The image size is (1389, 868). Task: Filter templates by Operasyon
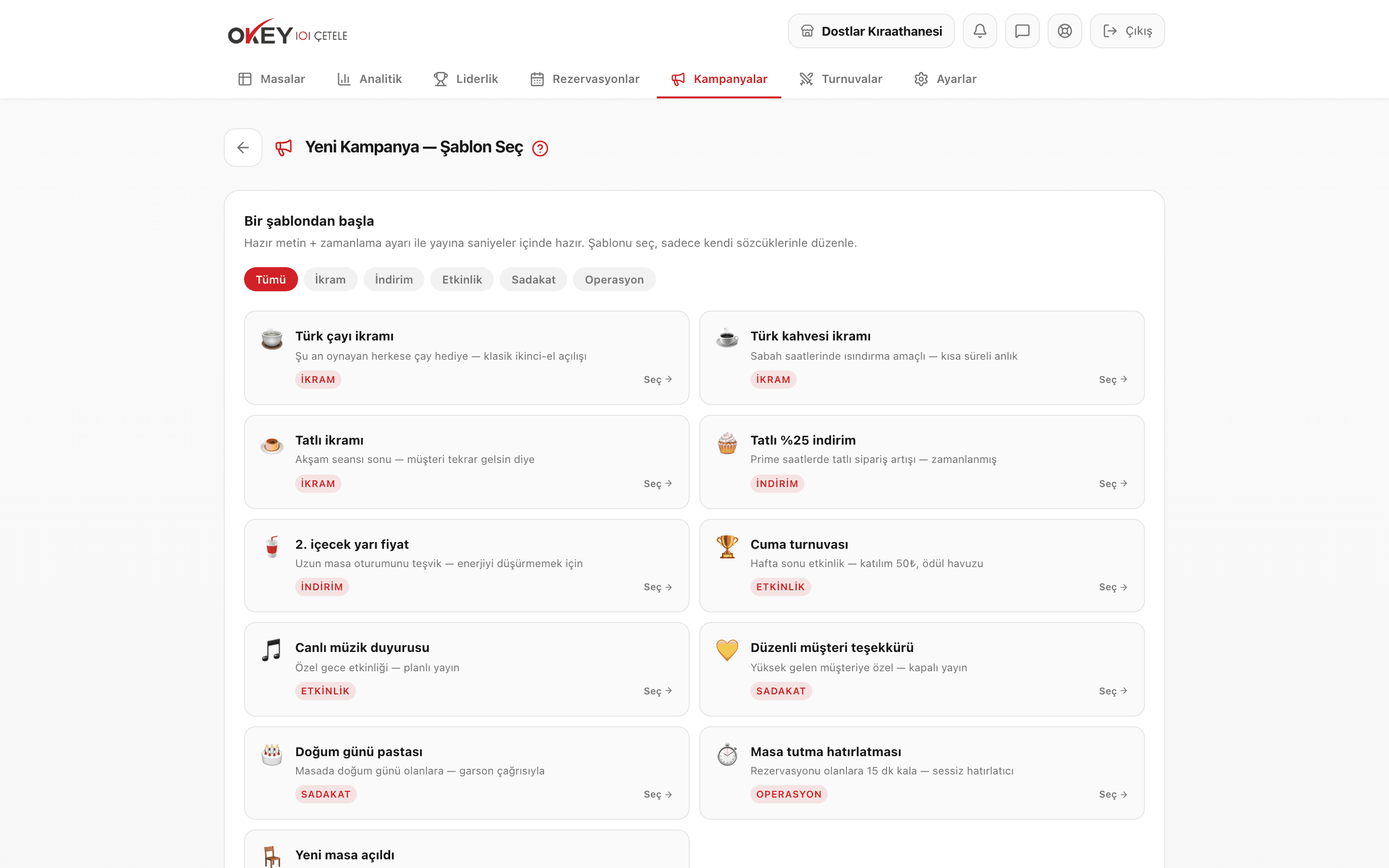[x=614, y=280]
